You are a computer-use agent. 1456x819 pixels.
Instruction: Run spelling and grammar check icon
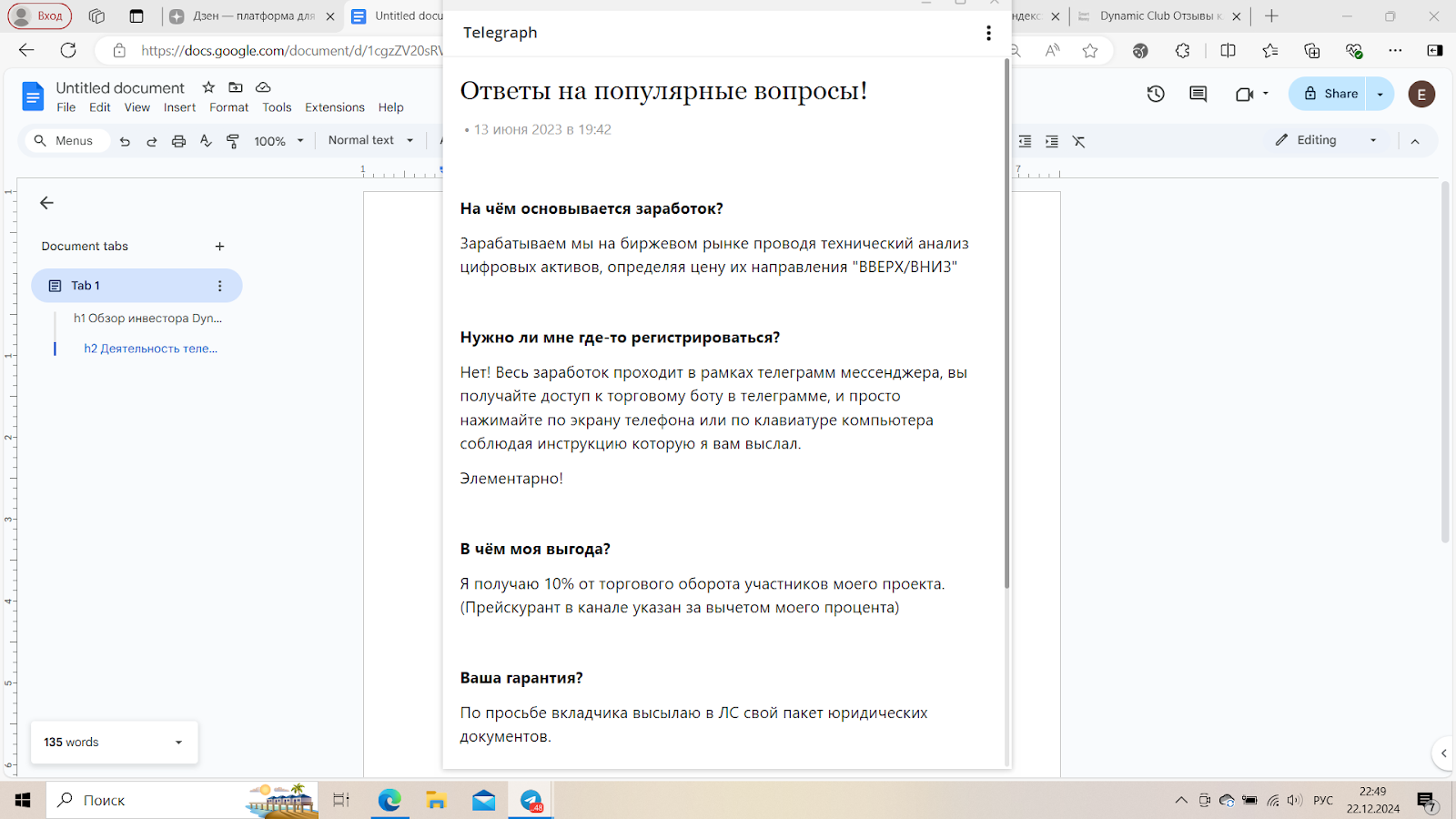pyautogui.click(x=206, y=141)
